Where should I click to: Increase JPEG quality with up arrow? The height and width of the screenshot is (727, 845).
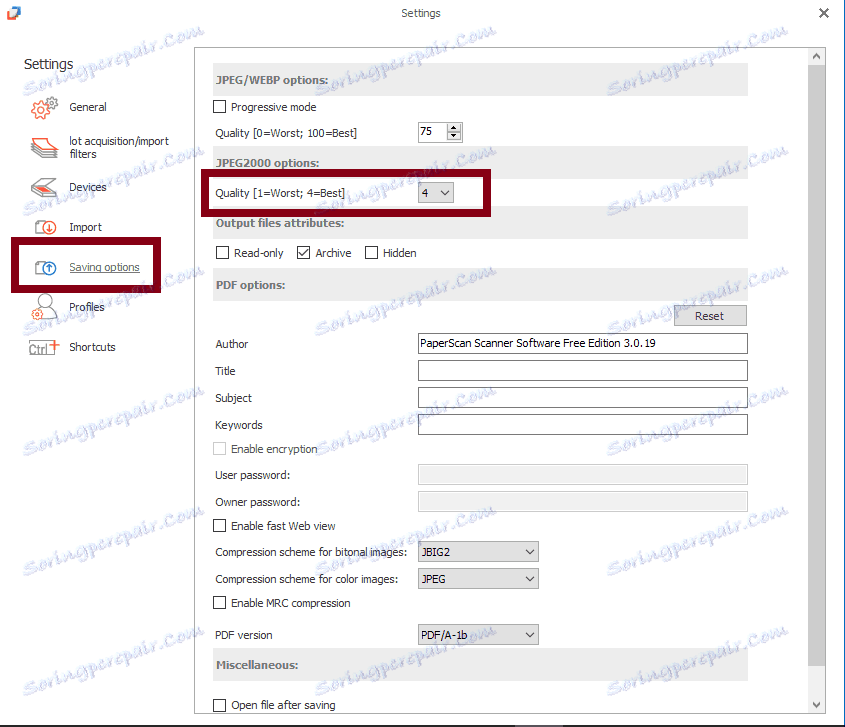[454, 128]
